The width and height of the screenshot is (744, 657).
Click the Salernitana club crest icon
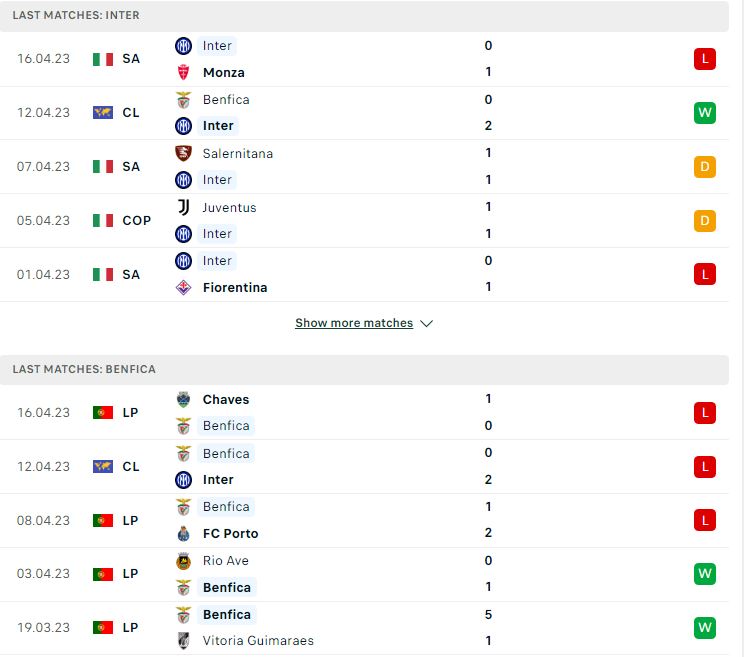point(183,153)
